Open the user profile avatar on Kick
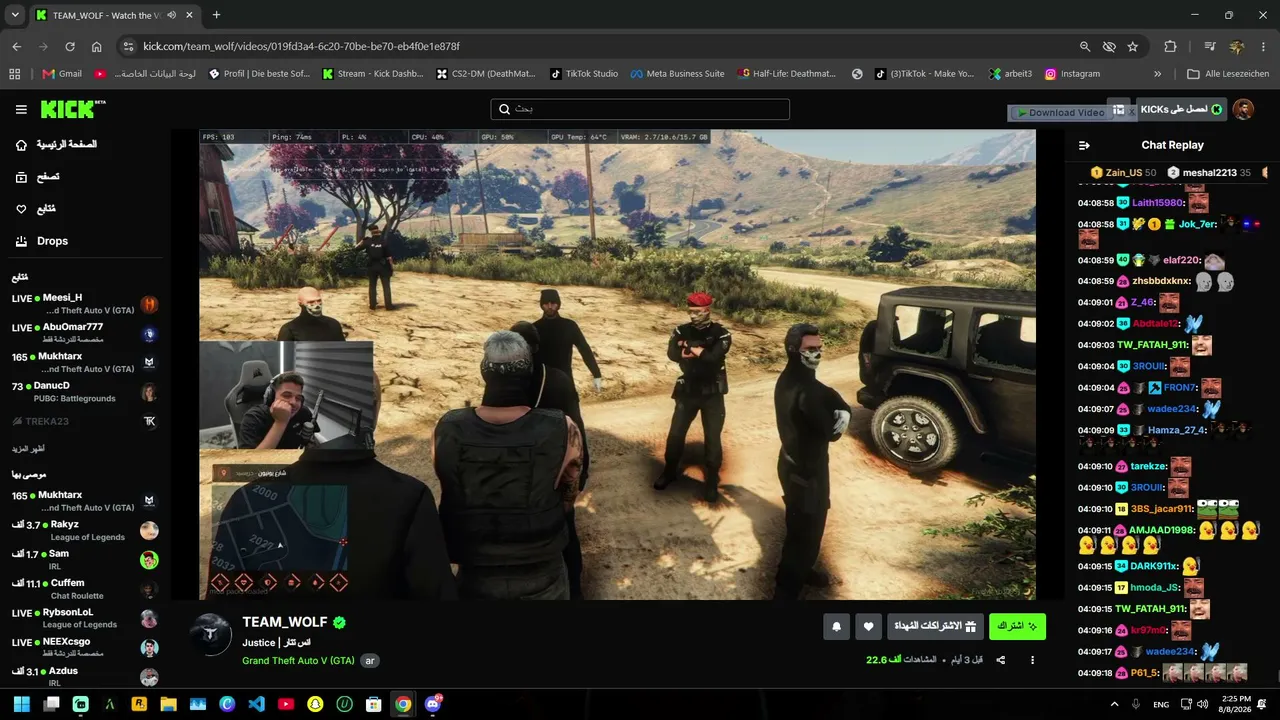Viewport: 1280px width, 720px height. coord(1243,109)
